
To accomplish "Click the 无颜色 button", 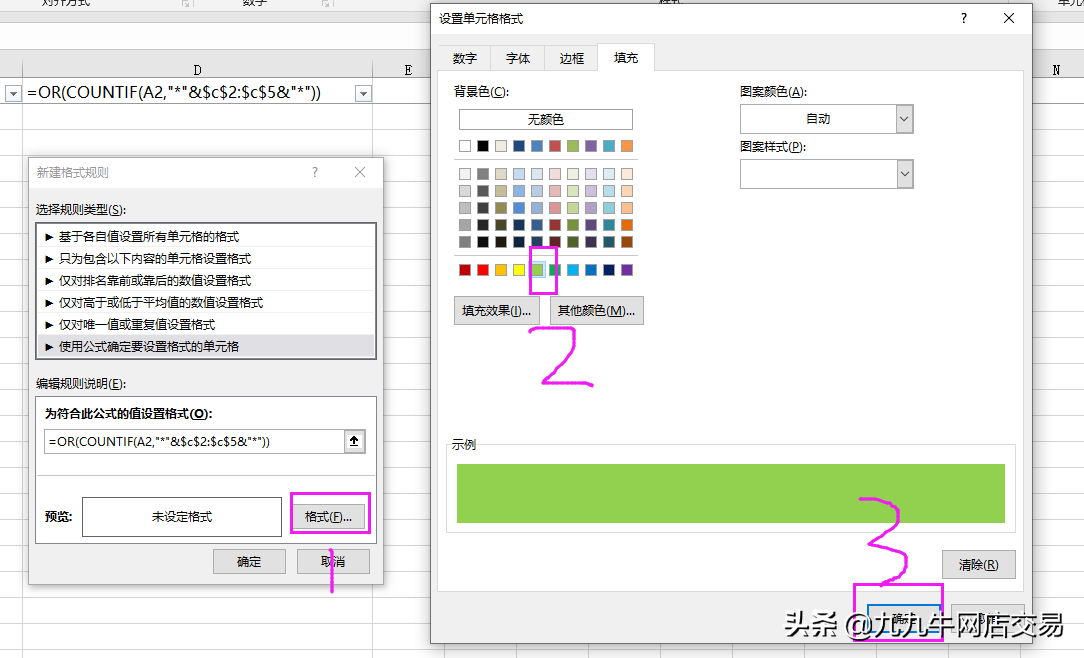I will tap(545, 120).
